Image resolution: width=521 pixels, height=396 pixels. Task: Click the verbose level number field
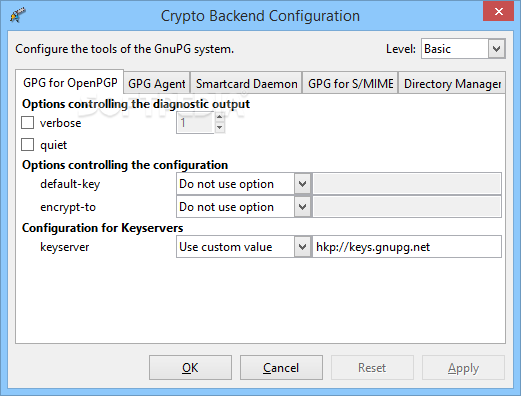(195, 123)
